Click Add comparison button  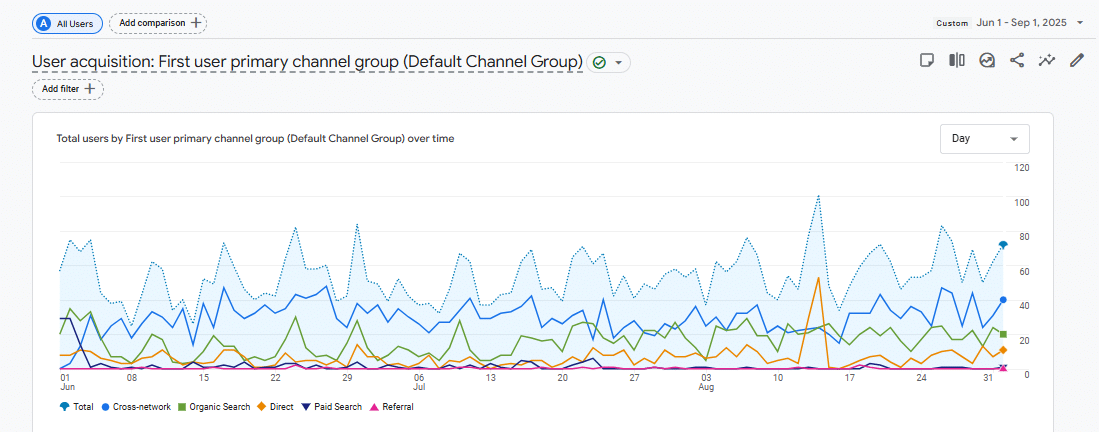pyautogui.click(x=157, y=23)
